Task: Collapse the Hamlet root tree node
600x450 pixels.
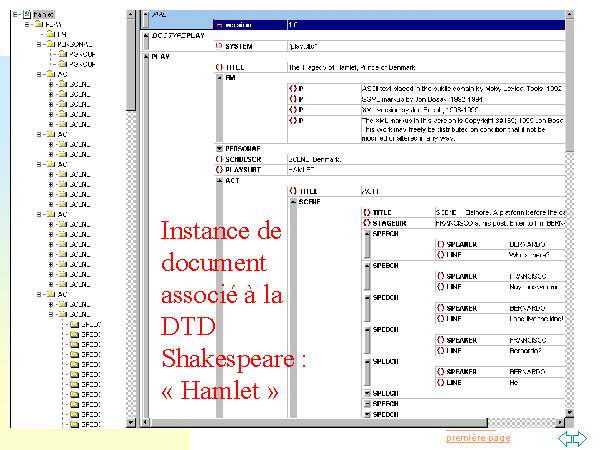Action: [13, 16]
